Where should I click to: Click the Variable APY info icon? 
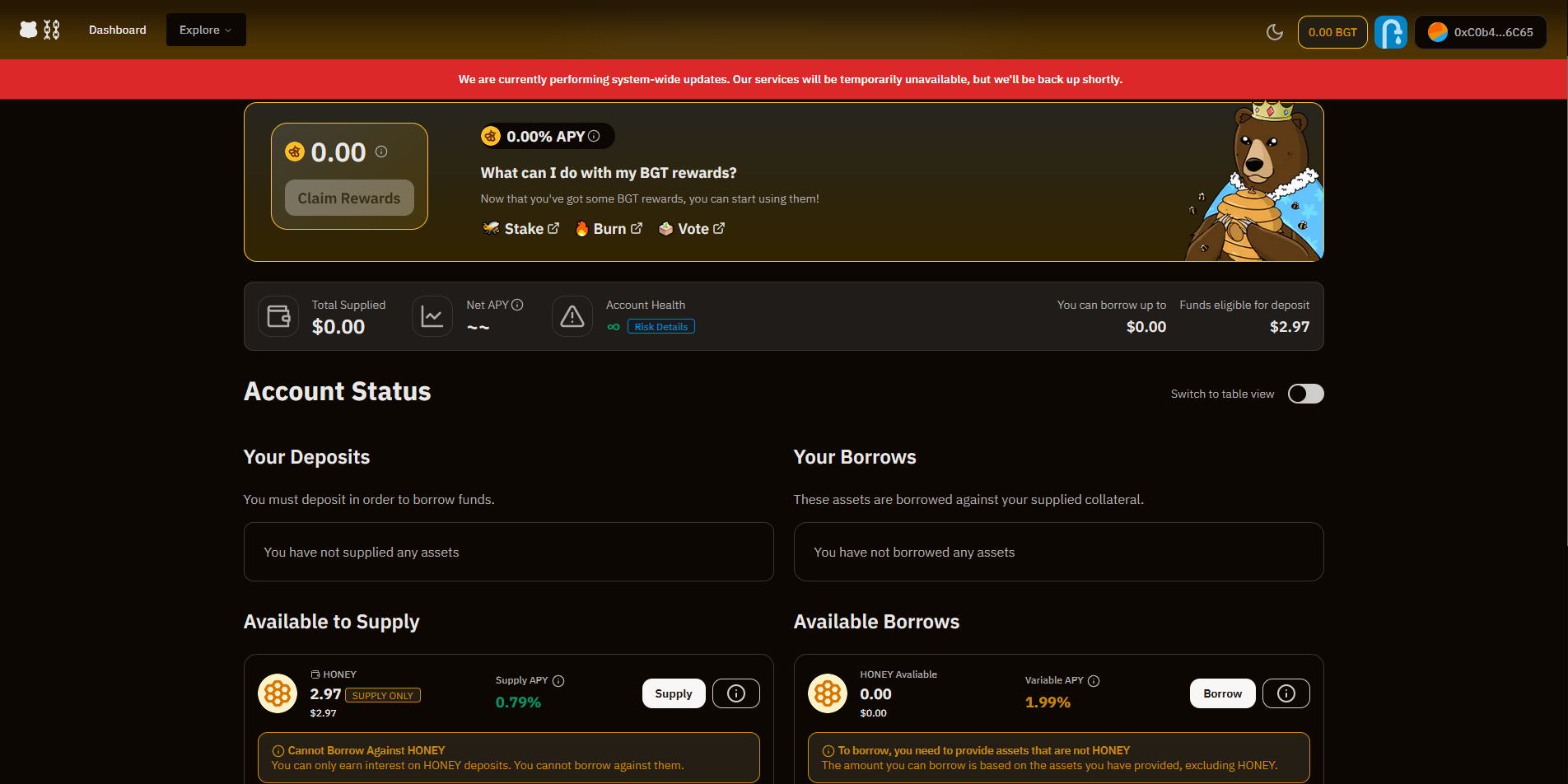pos(1094,680)
